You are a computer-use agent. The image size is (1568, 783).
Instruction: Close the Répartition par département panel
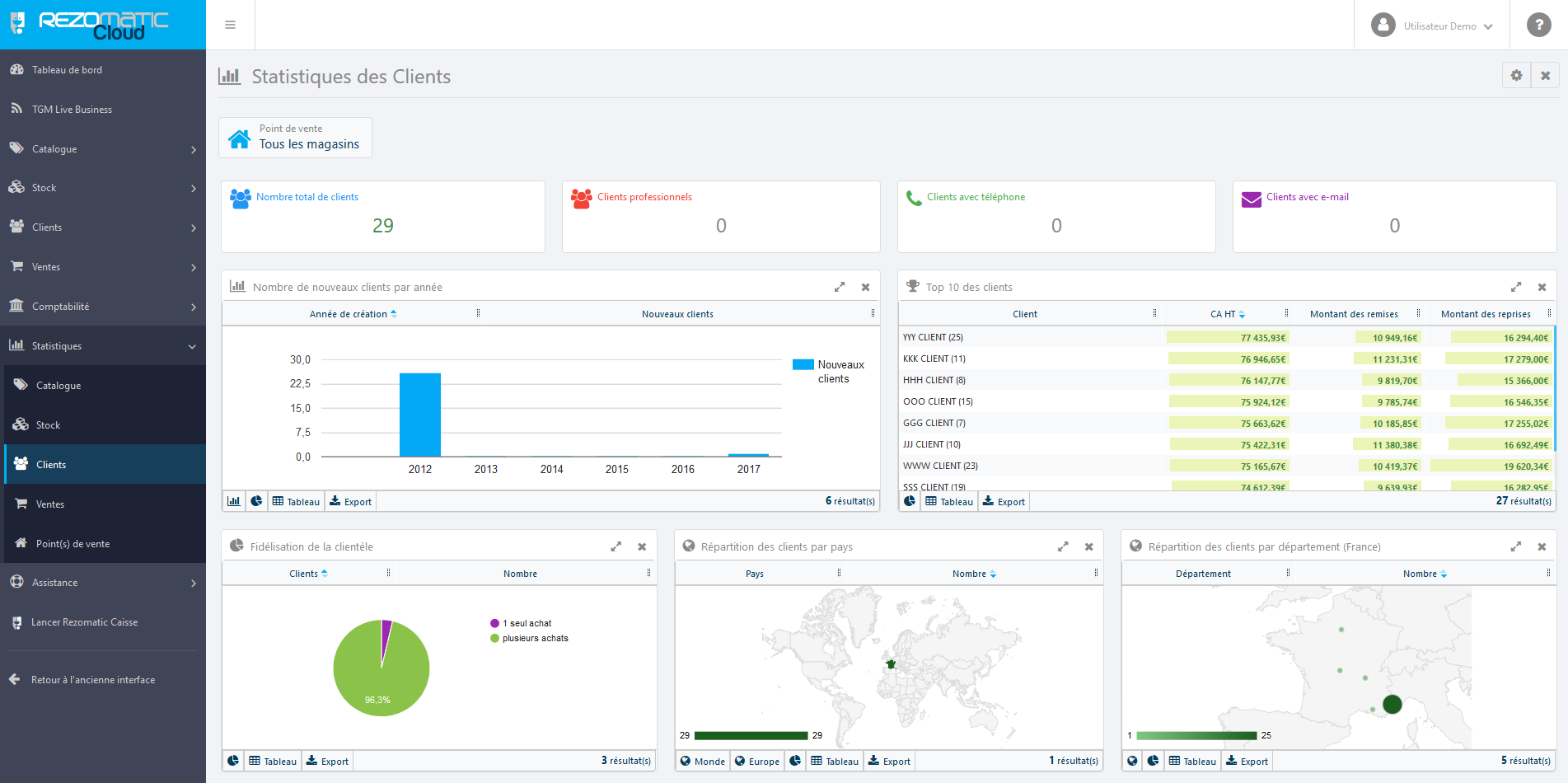point(1542,546)
